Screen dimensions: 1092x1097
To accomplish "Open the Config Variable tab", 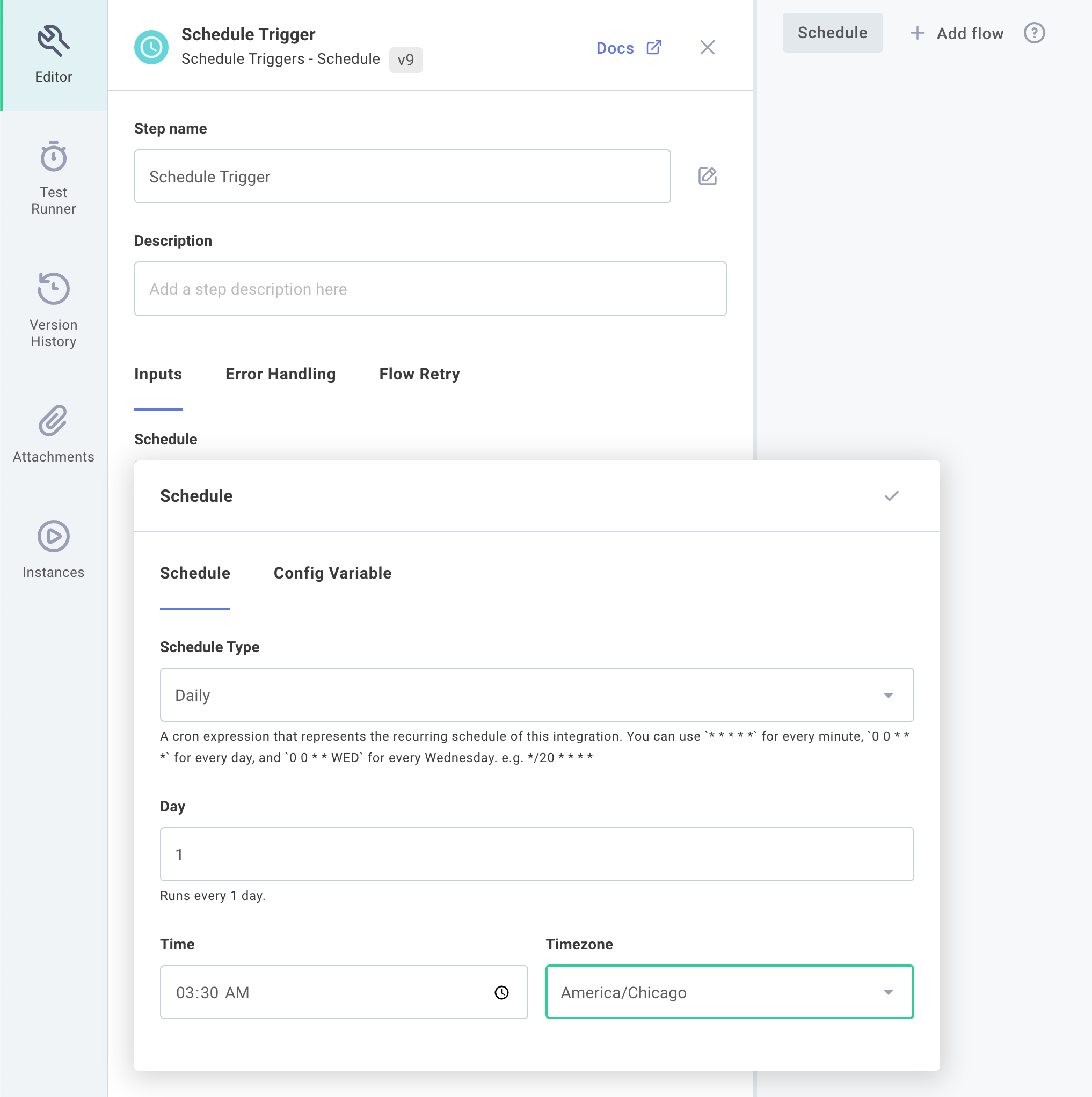I will pyautogui.click(x=332, y=573).
